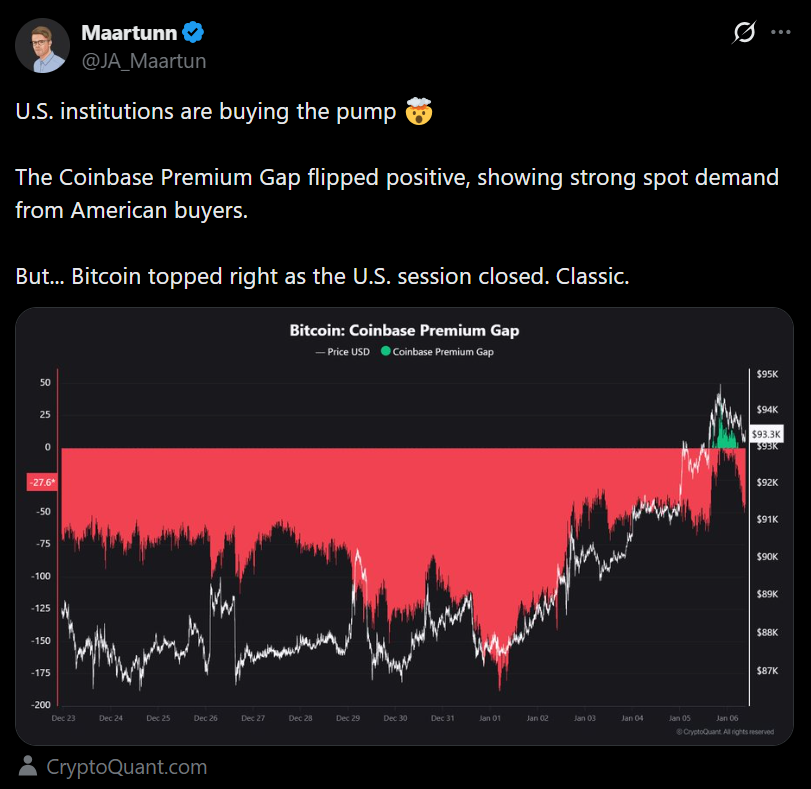Select the Dec 23 date on the axis
Screen dimensions: 811x789
(x=63, y=718)
